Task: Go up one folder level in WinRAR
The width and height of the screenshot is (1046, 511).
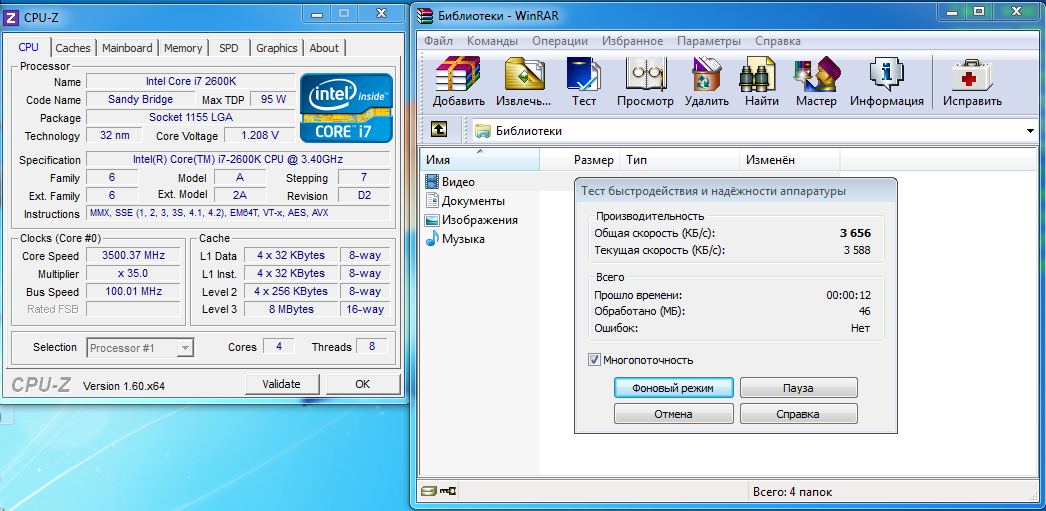Action: click(438, 130)
